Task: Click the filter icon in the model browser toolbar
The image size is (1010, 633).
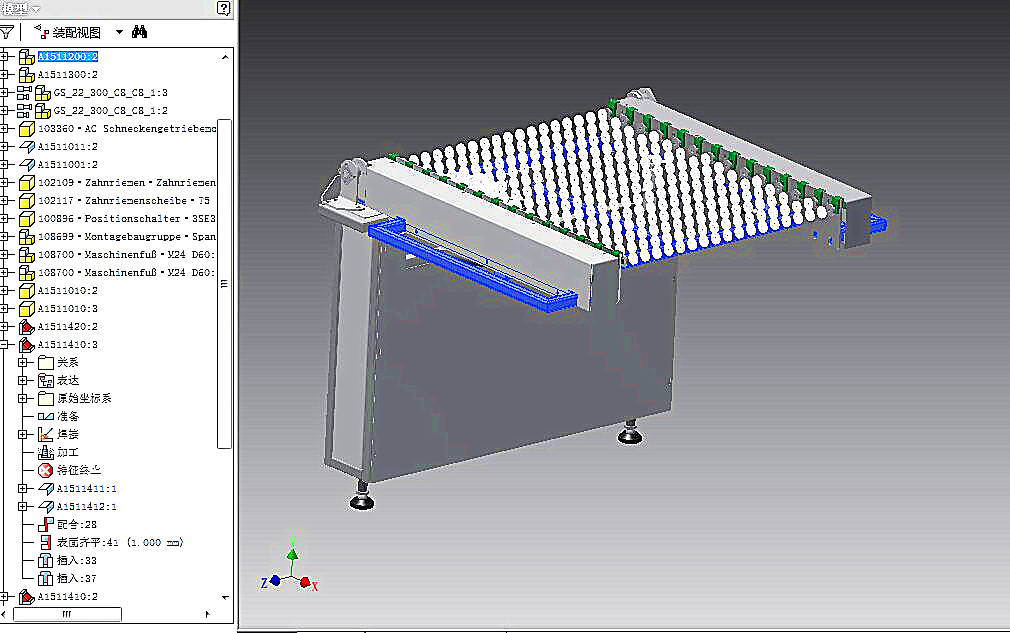Action: tap(6, 31)
